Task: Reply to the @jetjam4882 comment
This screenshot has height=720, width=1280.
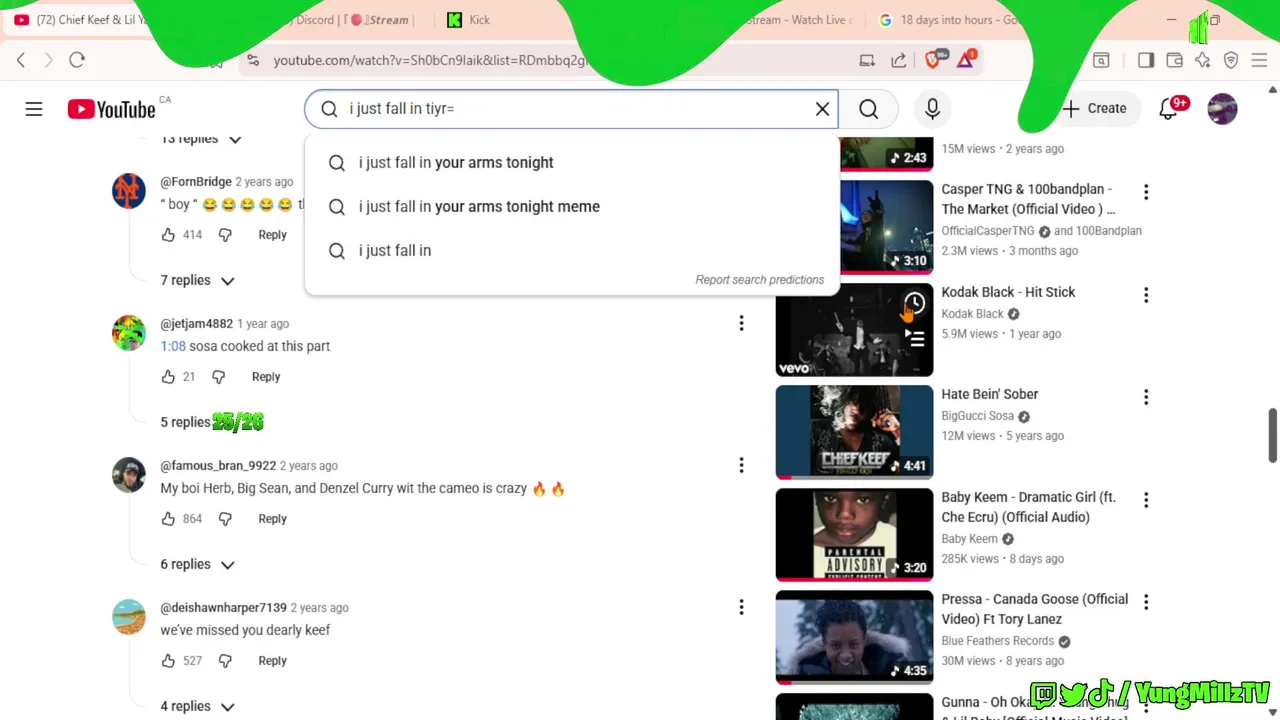Action: tap(266, 377)
